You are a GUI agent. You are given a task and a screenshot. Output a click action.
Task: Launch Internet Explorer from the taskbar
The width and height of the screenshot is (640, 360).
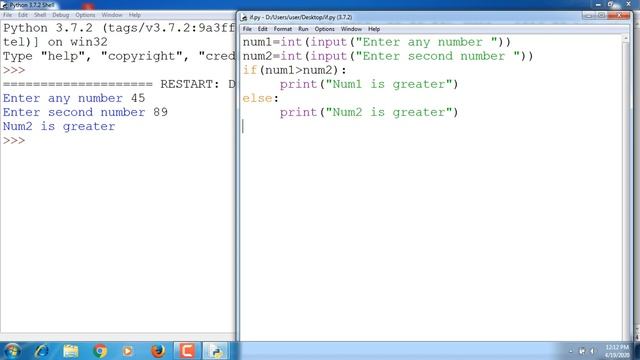click(41, 351)
